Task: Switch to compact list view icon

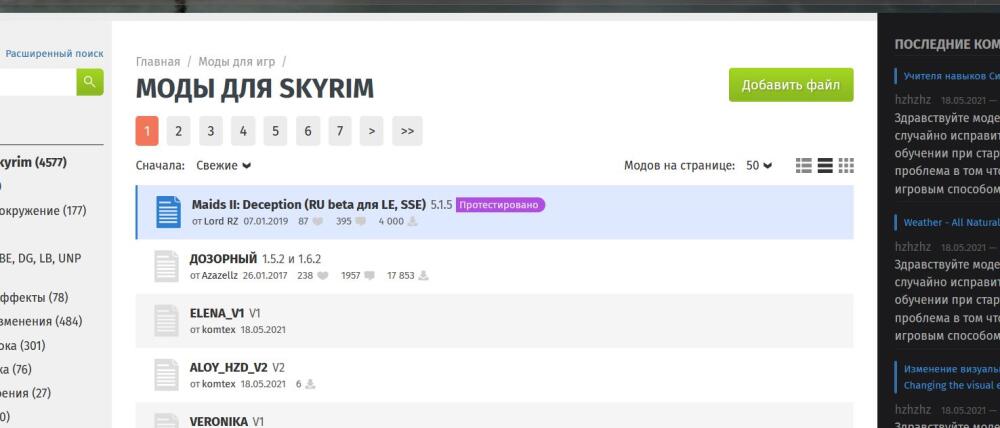Action: pyautogui.click(x=825, y=166)
